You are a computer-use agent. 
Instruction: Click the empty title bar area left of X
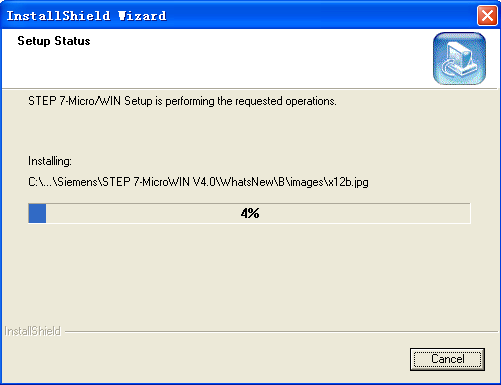(322, 16)
